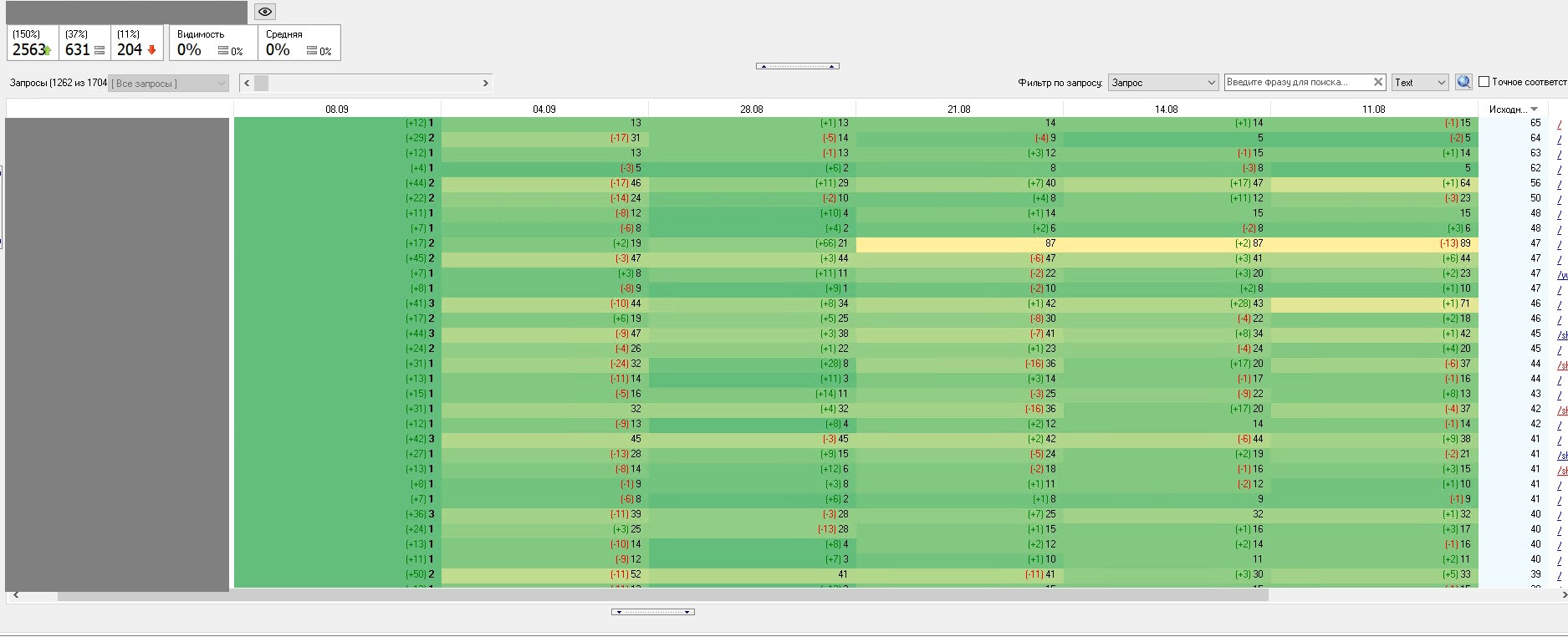
Task: Select the (-24) 32 cell in the 04.09 column
Action: click(544, 364)
